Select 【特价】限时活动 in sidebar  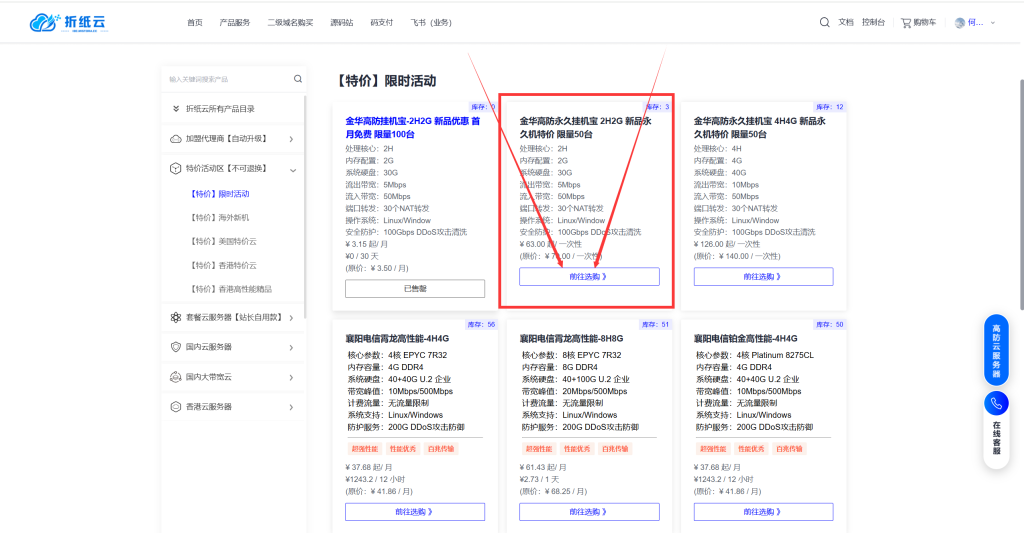click(x=220, y=194)
